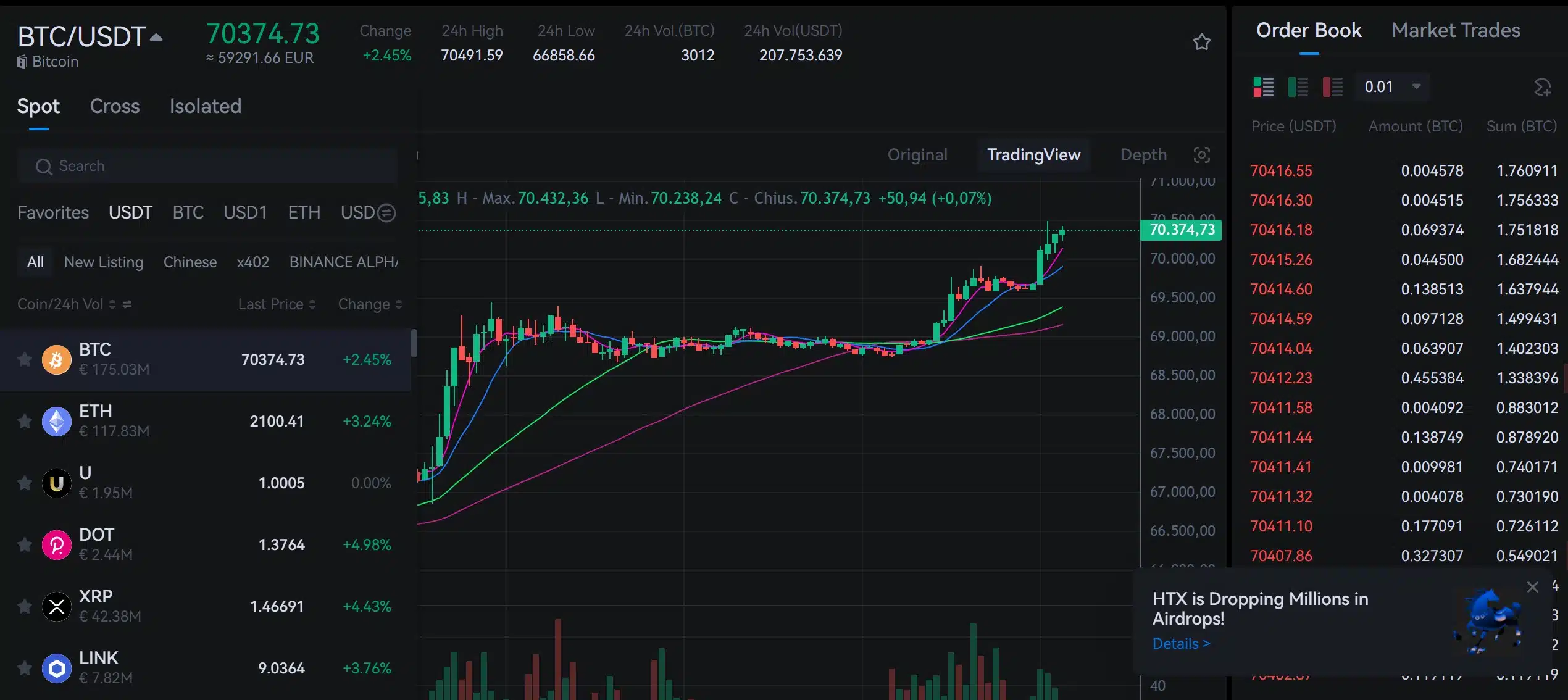Open the Isolated margin tab

click(205, 106)
